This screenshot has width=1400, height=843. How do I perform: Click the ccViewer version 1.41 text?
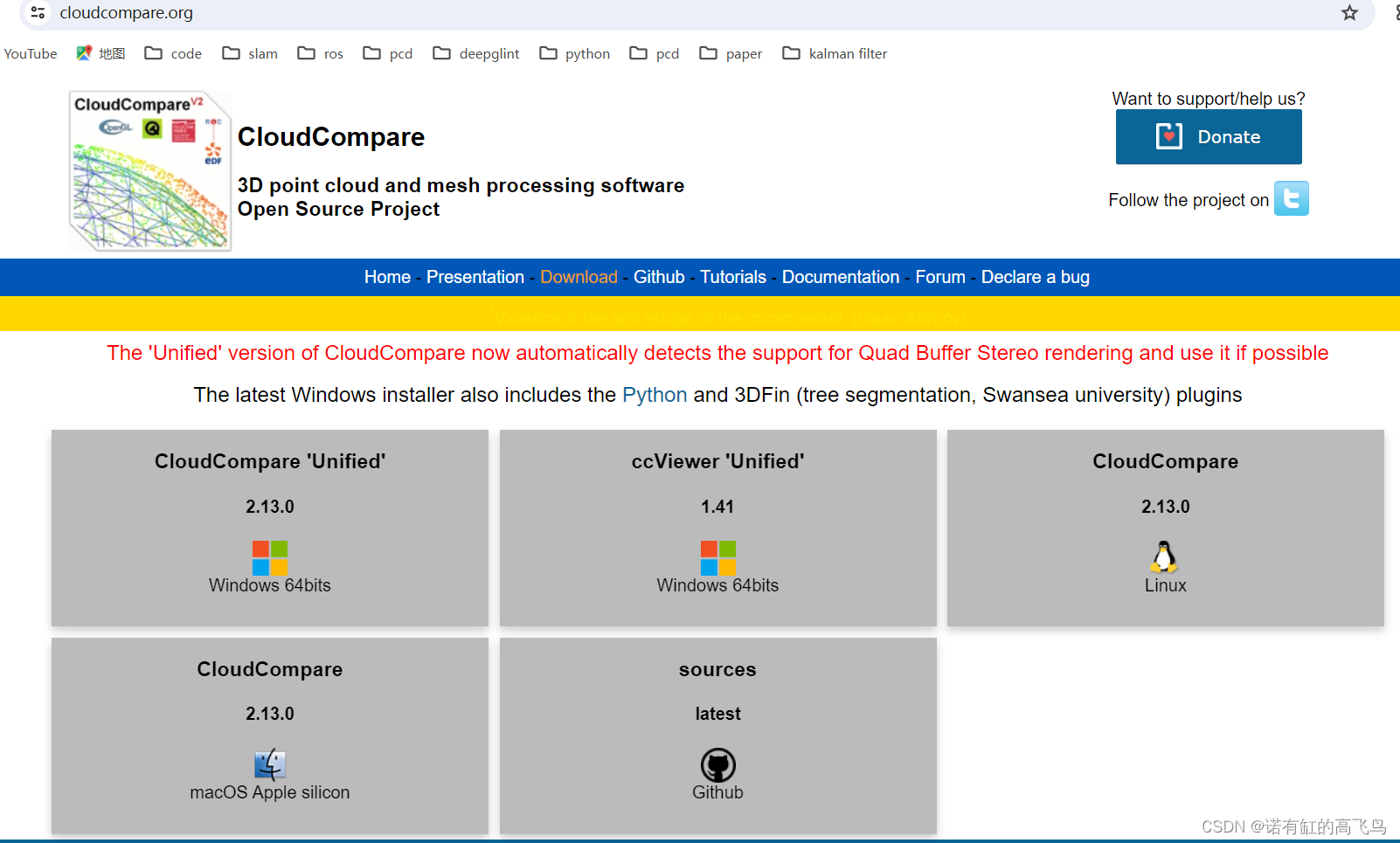(x=717, y=507)
